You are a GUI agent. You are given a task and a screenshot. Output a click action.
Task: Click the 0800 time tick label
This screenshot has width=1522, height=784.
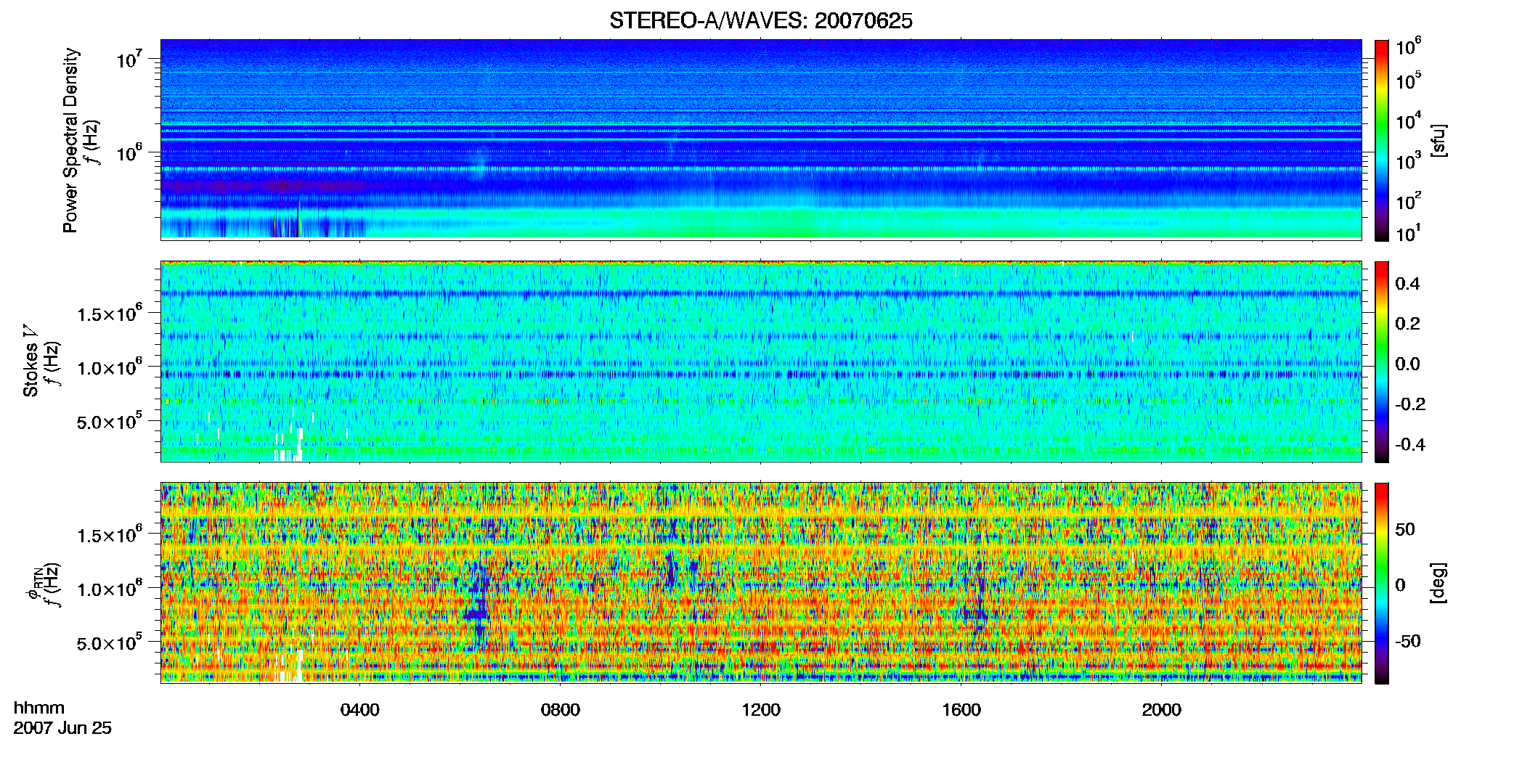561,710
